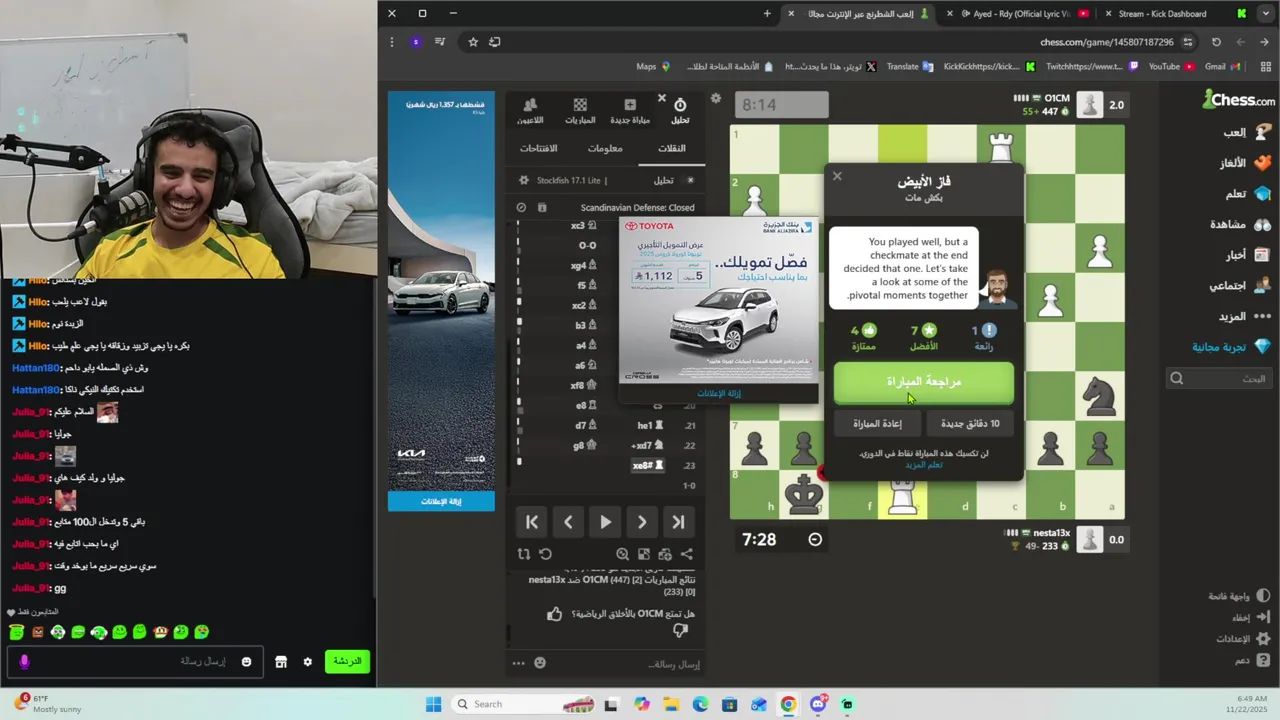This screenshot has width=1280, height=720.
Task: Jump to the last move
Action: (678, 522)
